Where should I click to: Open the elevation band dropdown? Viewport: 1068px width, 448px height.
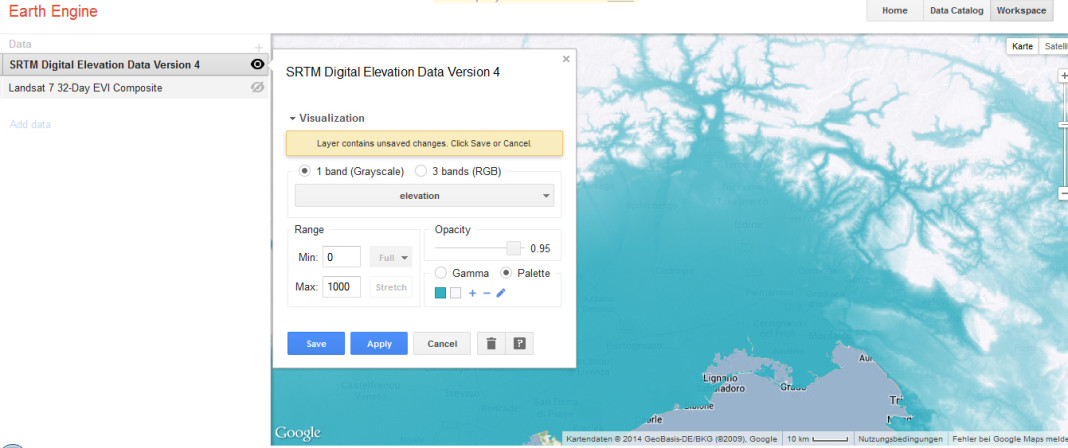click(x=424, y=195)
